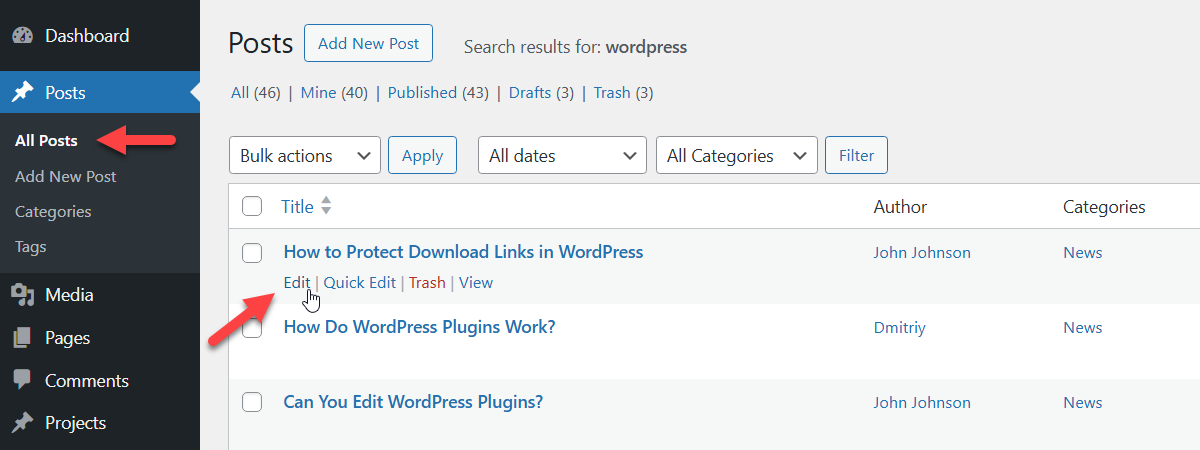Open the Pages menu item
The width and height of the screenshot is (1200, 450).
(100, 338)
